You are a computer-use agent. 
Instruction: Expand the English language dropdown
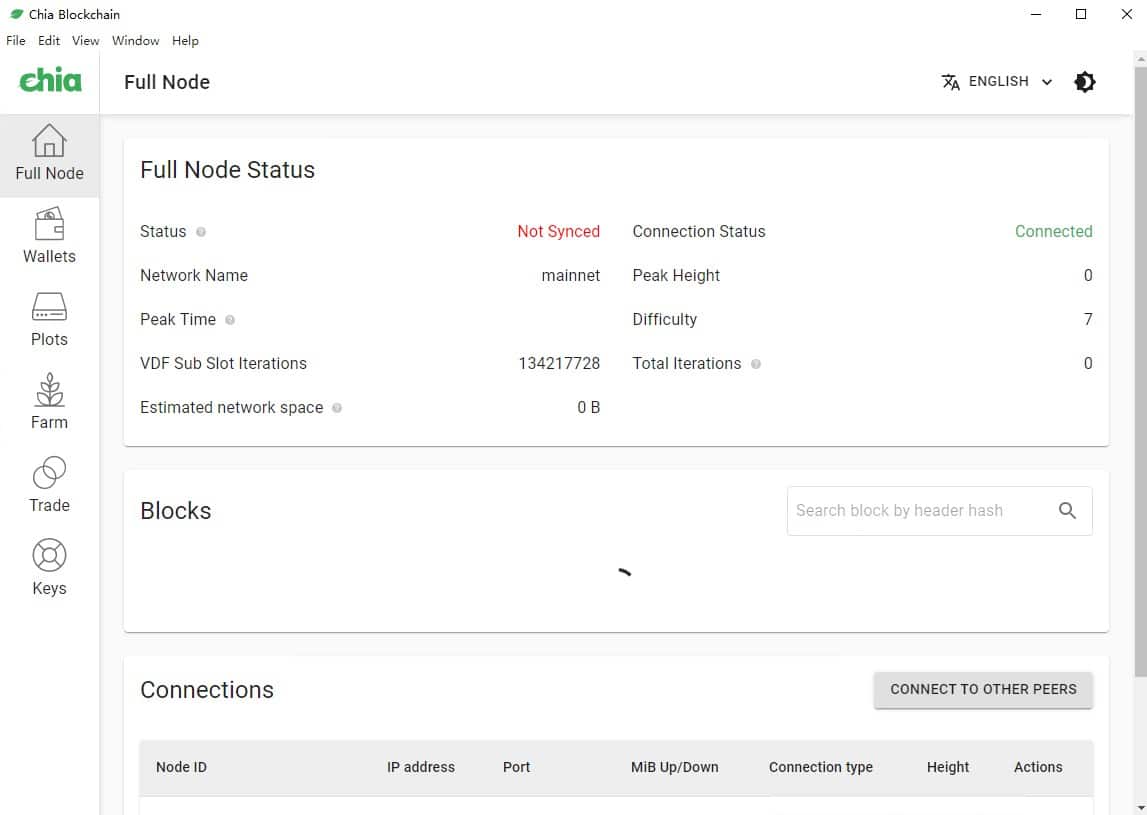(x=997, y=82)
